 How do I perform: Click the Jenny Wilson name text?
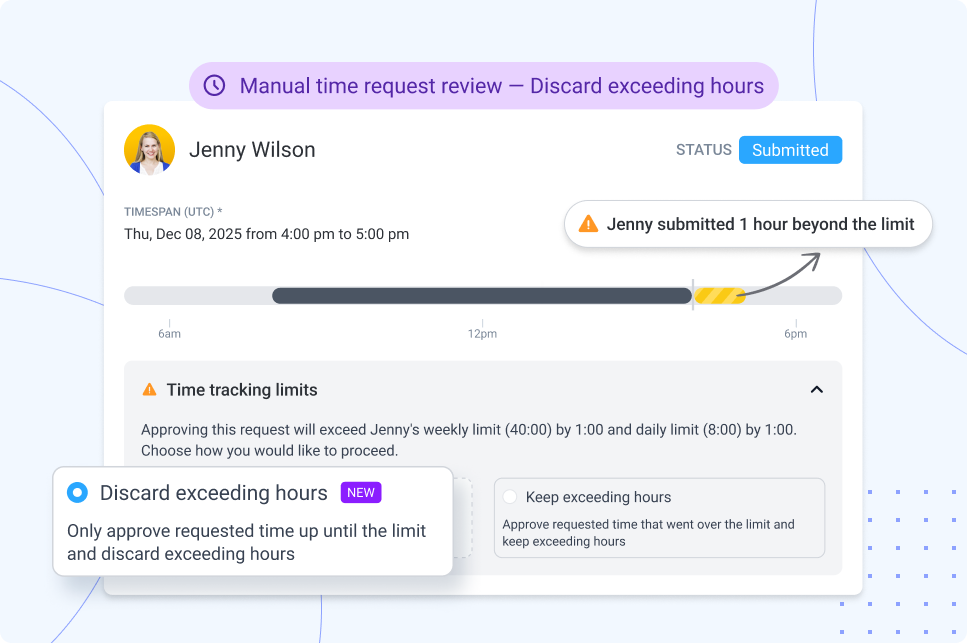(x=252, y=149)
